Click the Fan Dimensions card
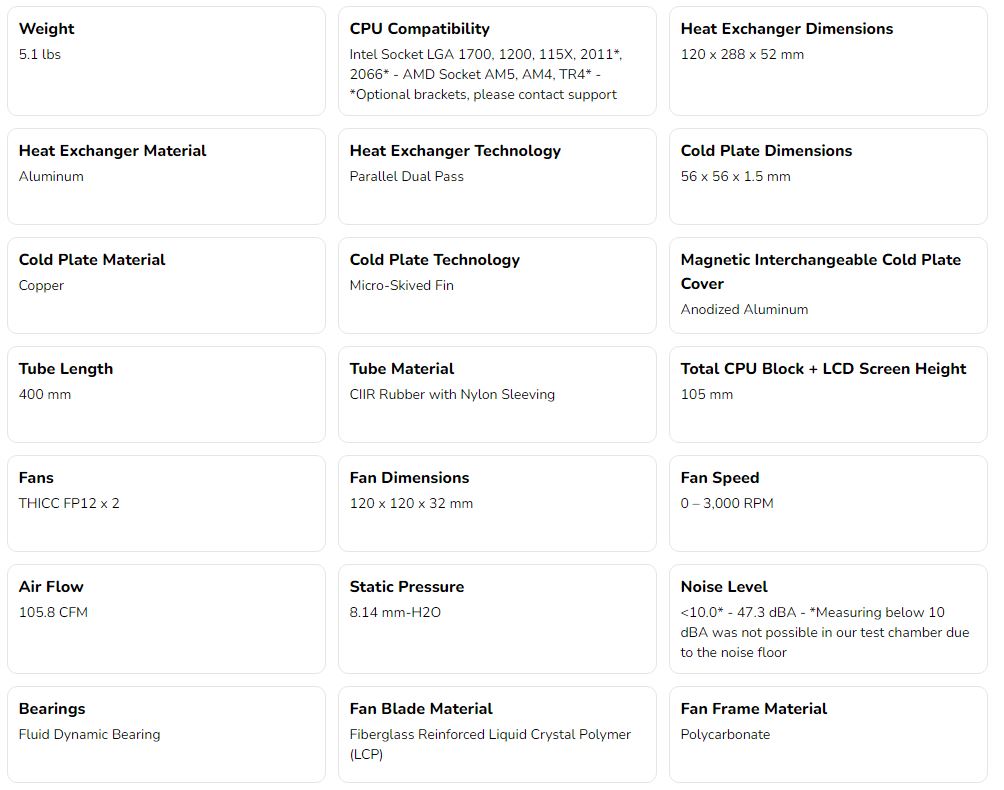The height and width of the screenshot is (790, 1004). 497,503
